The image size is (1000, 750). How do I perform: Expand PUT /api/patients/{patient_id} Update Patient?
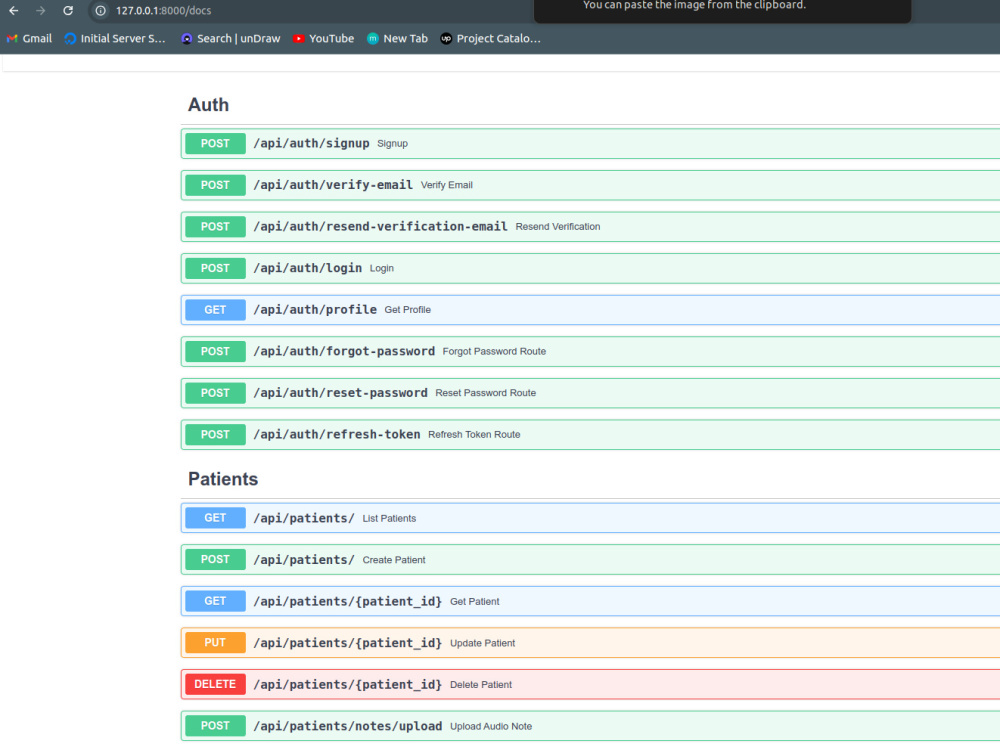[x=591, y=642]
